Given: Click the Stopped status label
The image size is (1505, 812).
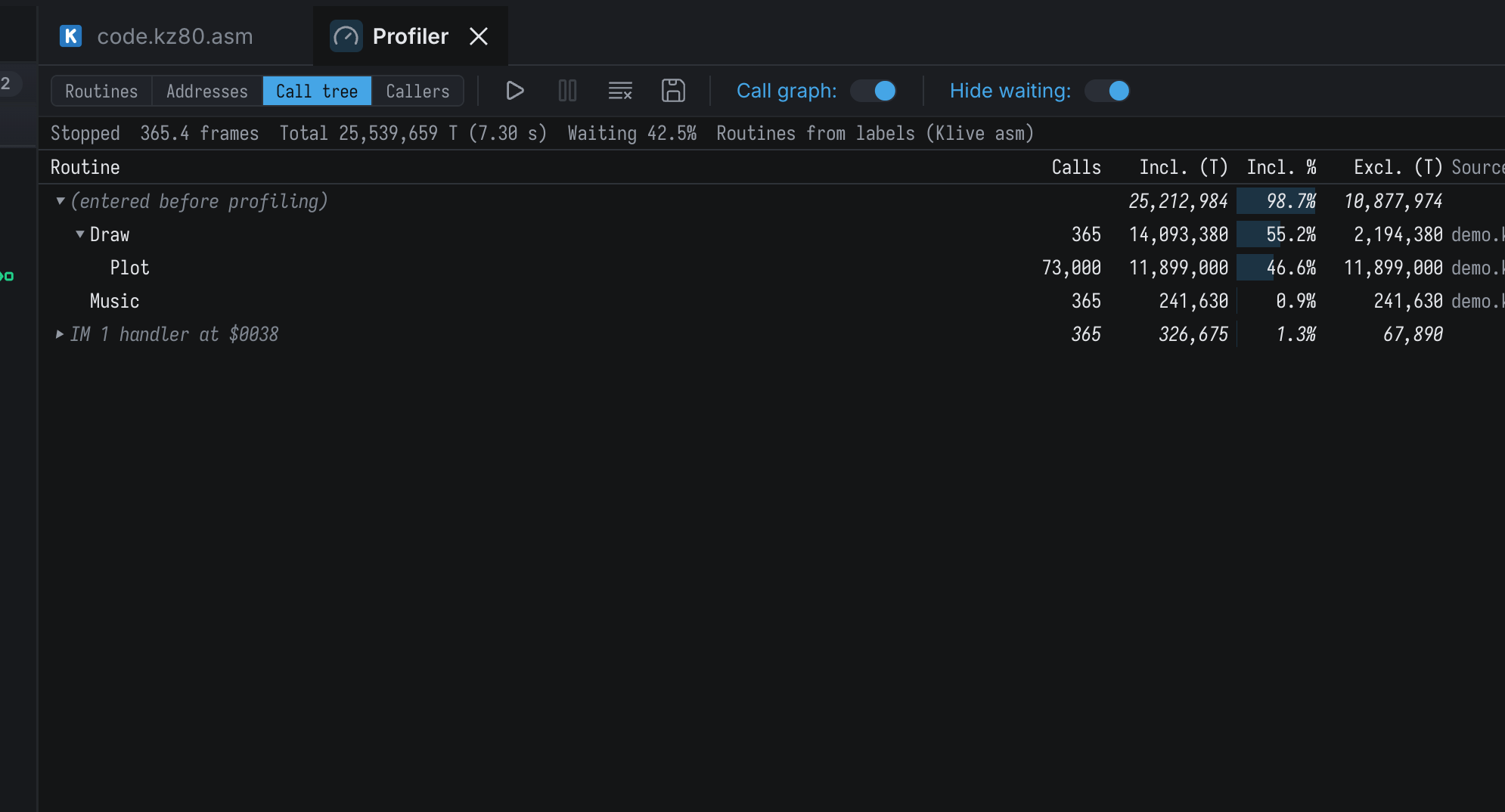Looking at the screenshot, I should (85, 133).
